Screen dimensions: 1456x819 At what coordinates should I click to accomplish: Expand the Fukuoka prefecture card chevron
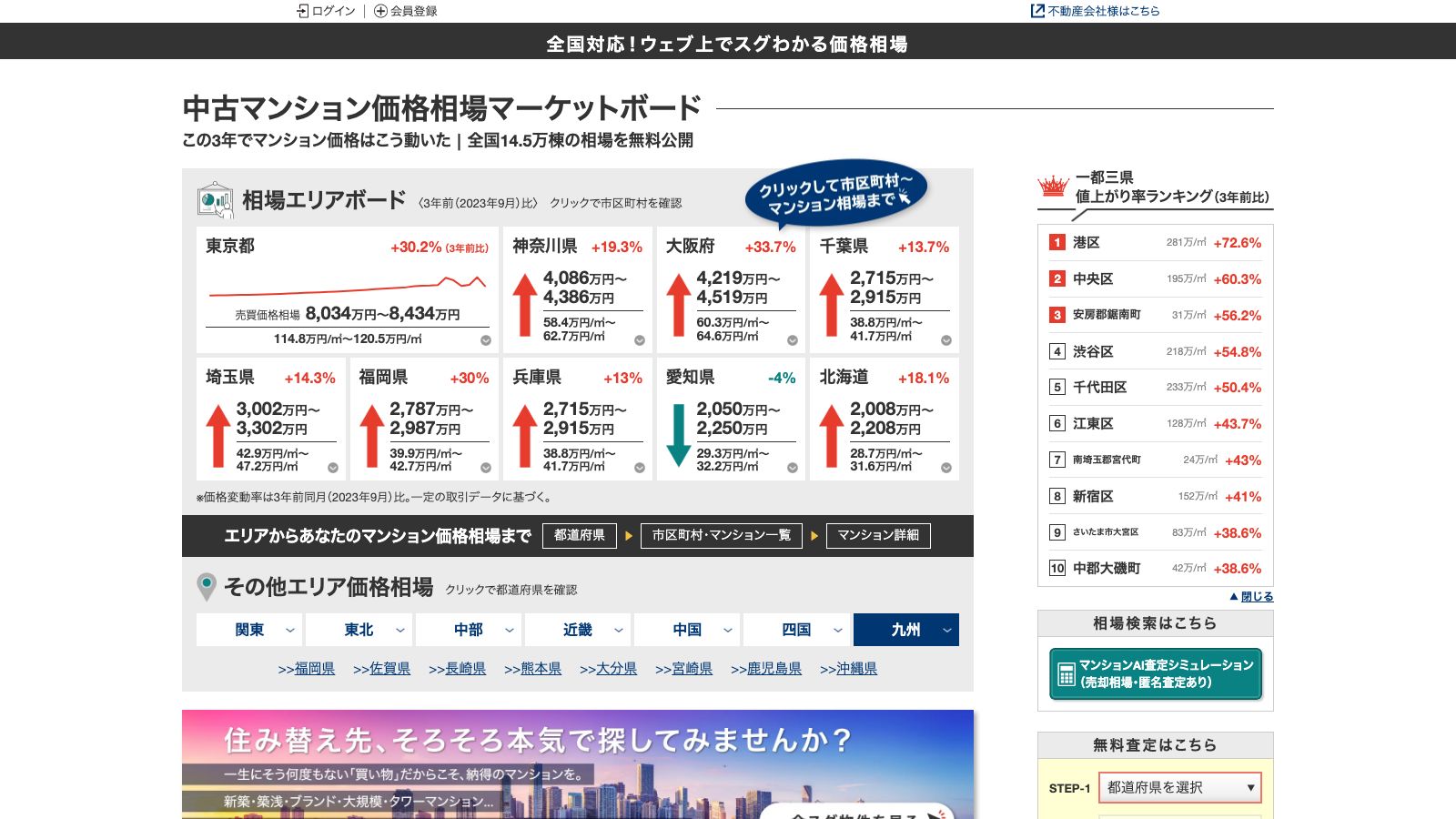tap(486, 468)
